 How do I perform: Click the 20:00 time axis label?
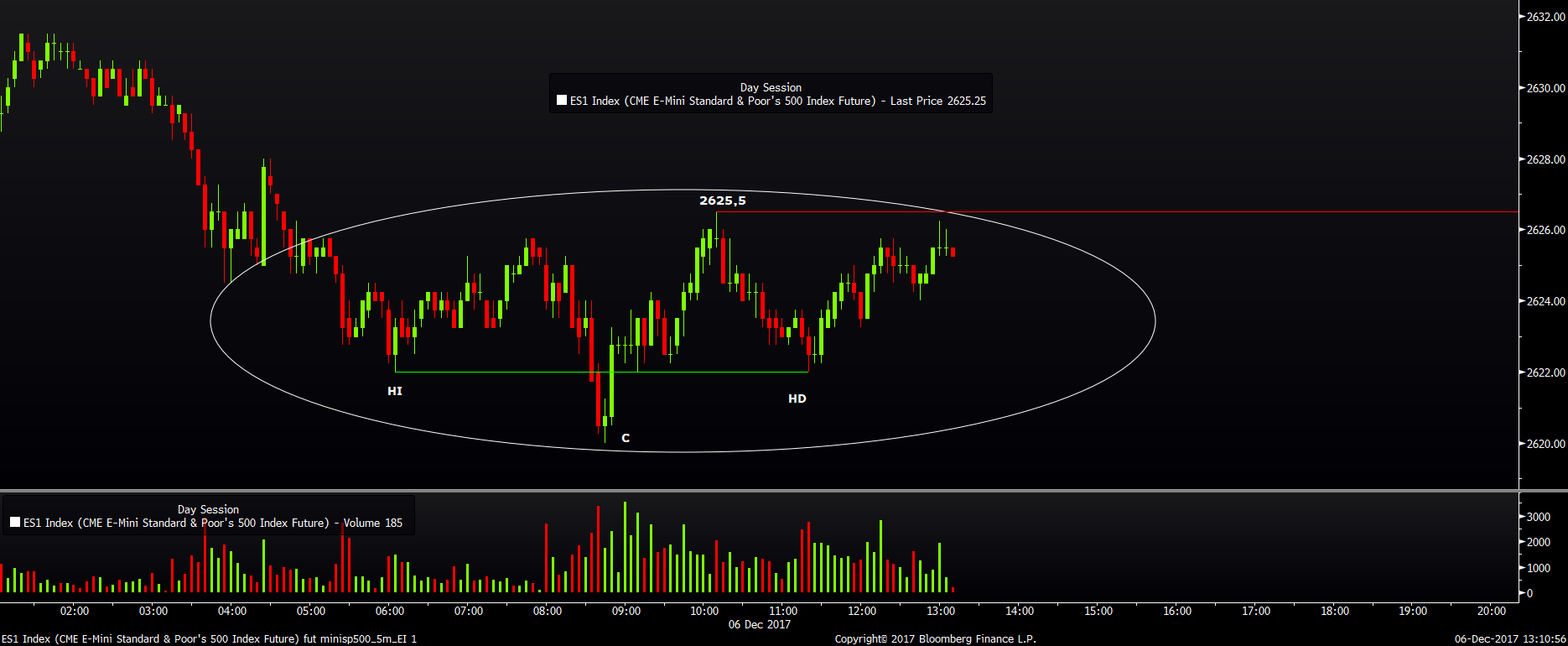(1492, 611)
